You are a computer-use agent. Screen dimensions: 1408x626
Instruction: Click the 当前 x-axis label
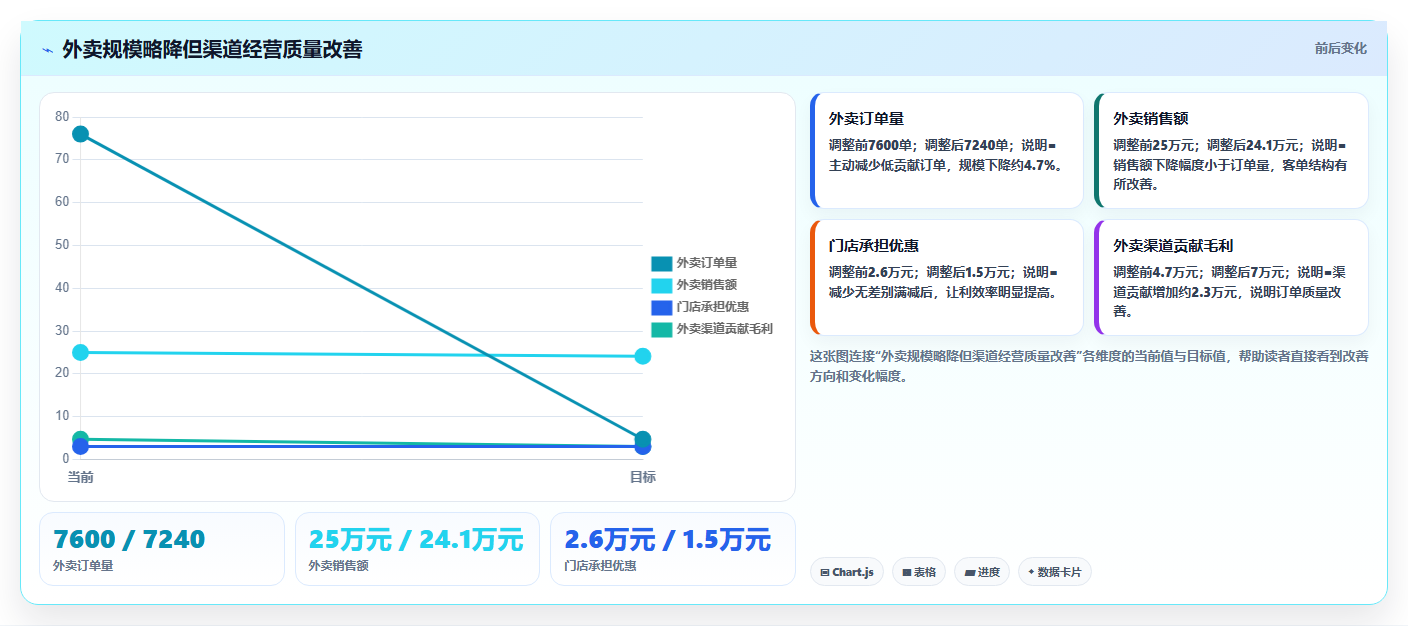(81, 477)
